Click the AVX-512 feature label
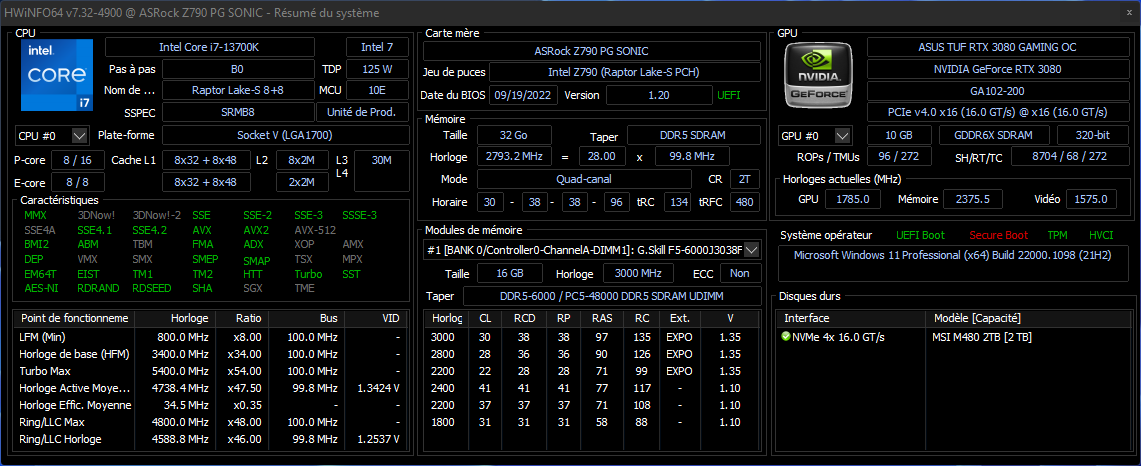 [x=315, y=230]
